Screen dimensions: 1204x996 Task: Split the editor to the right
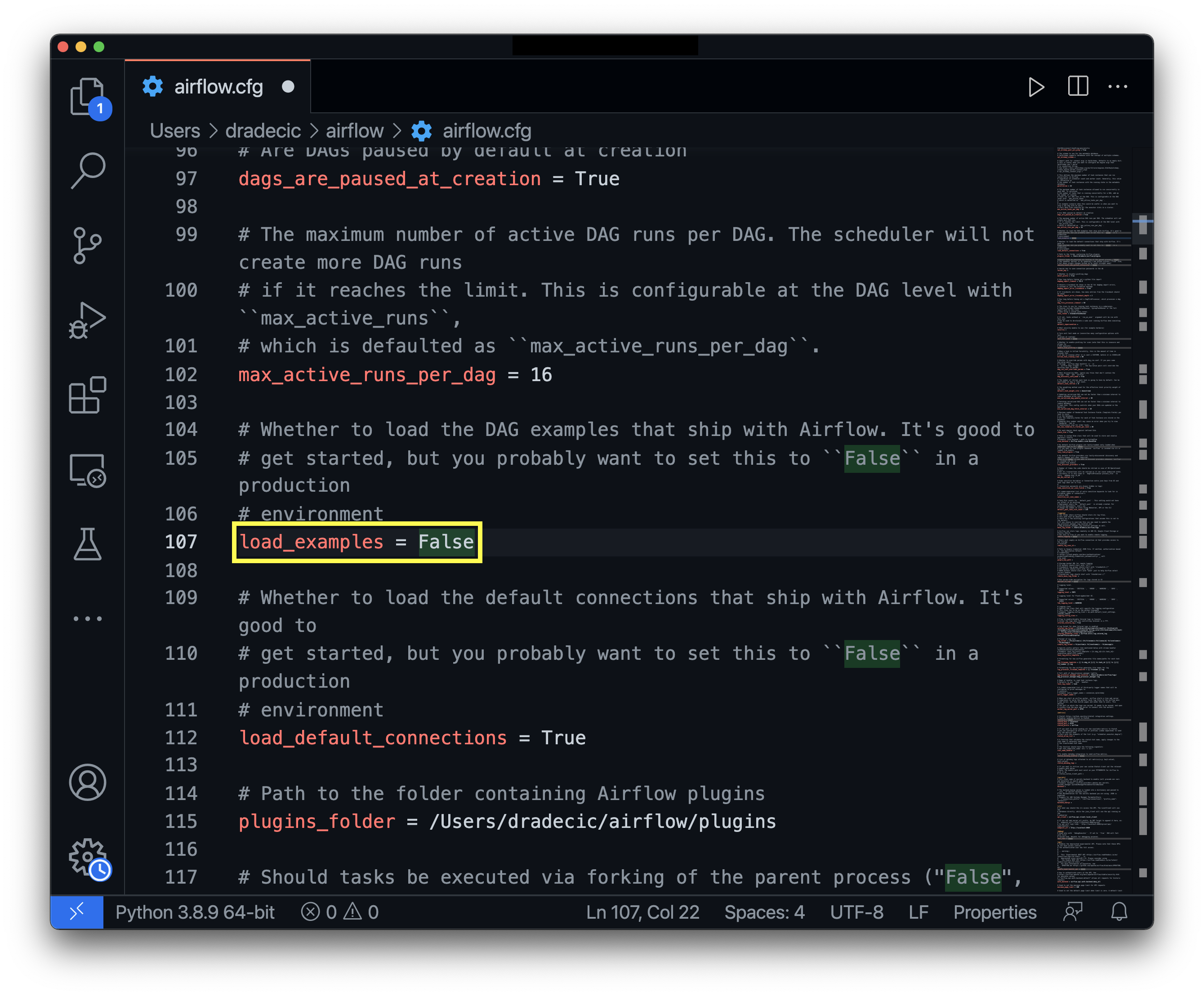coord(1078,87)
